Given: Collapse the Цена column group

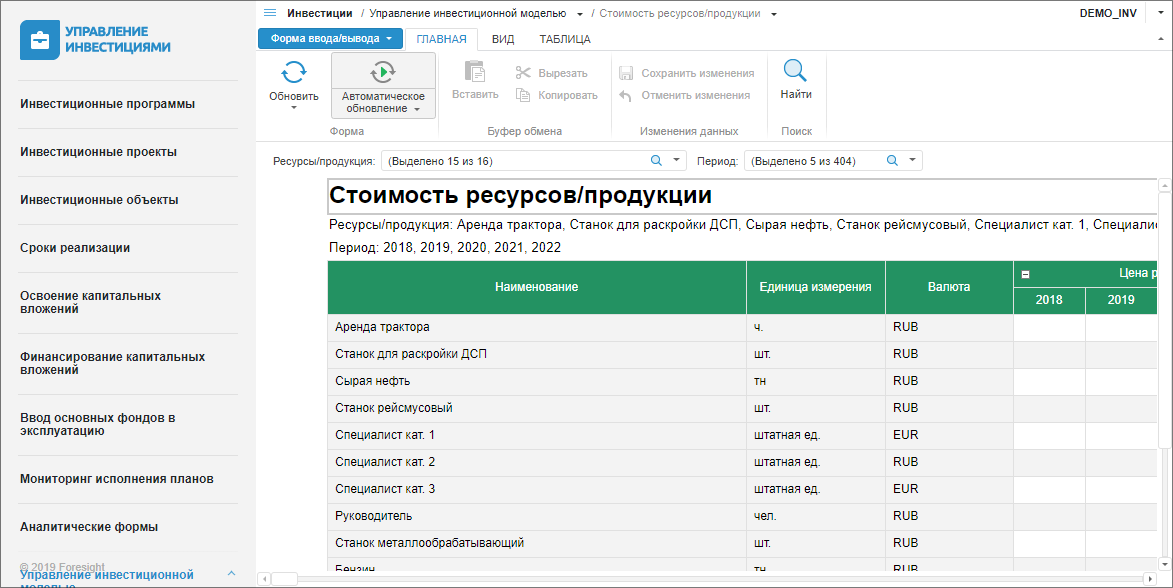Looking at the screenshot, I should 1025,273.
